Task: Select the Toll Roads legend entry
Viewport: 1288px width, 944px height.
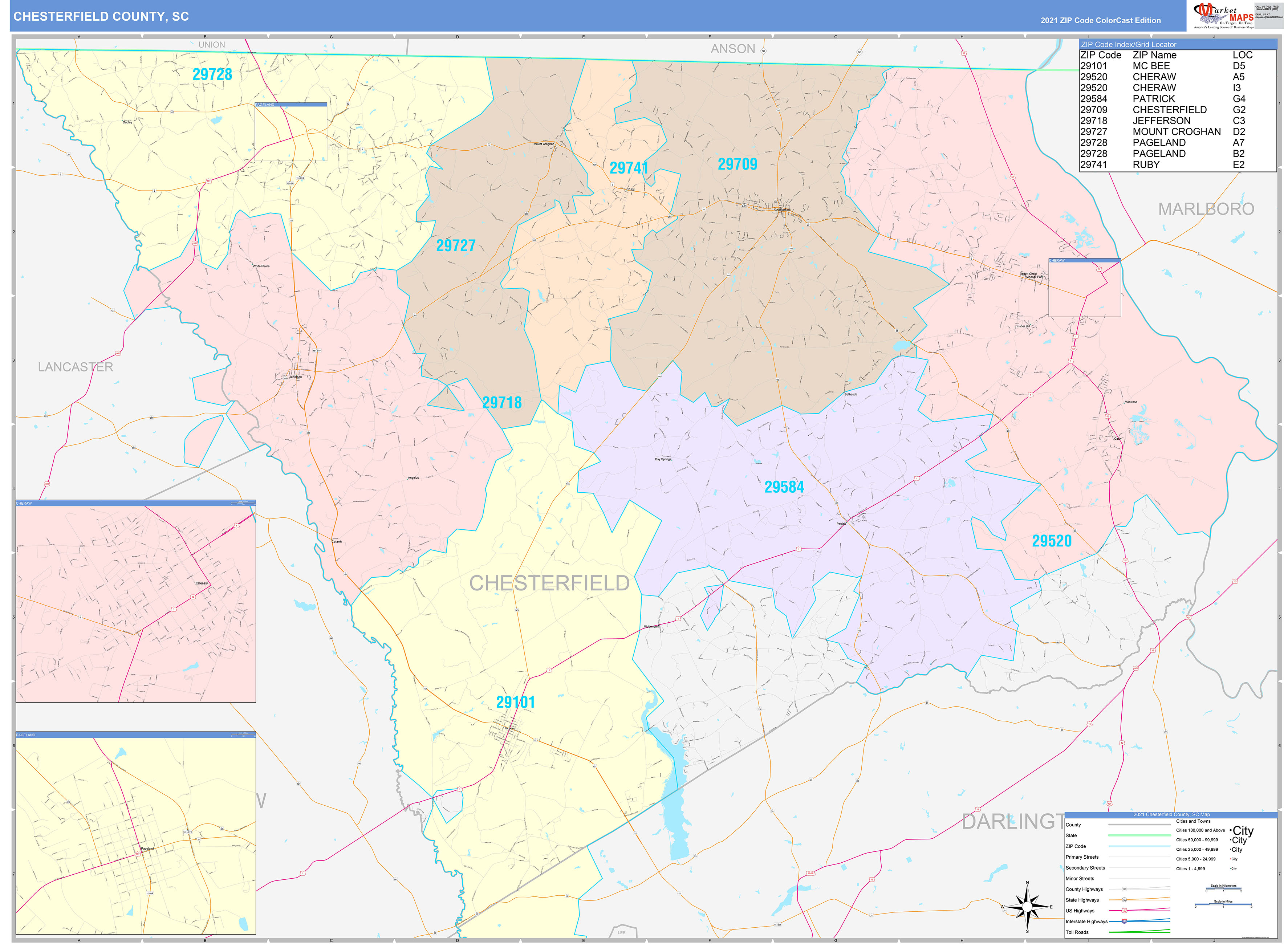Action: point(1118,933)
